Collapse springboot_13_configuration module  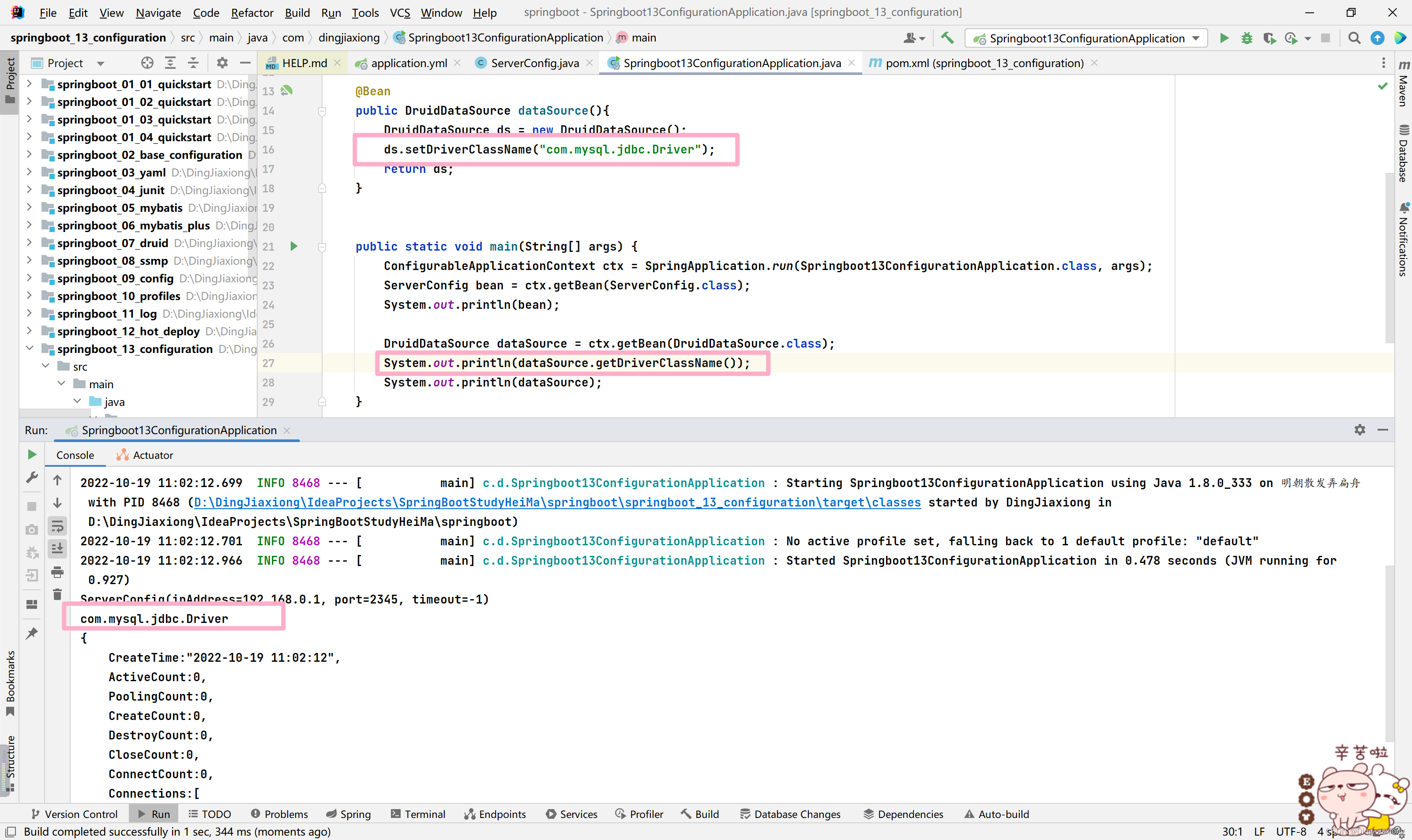pos(30,349)
